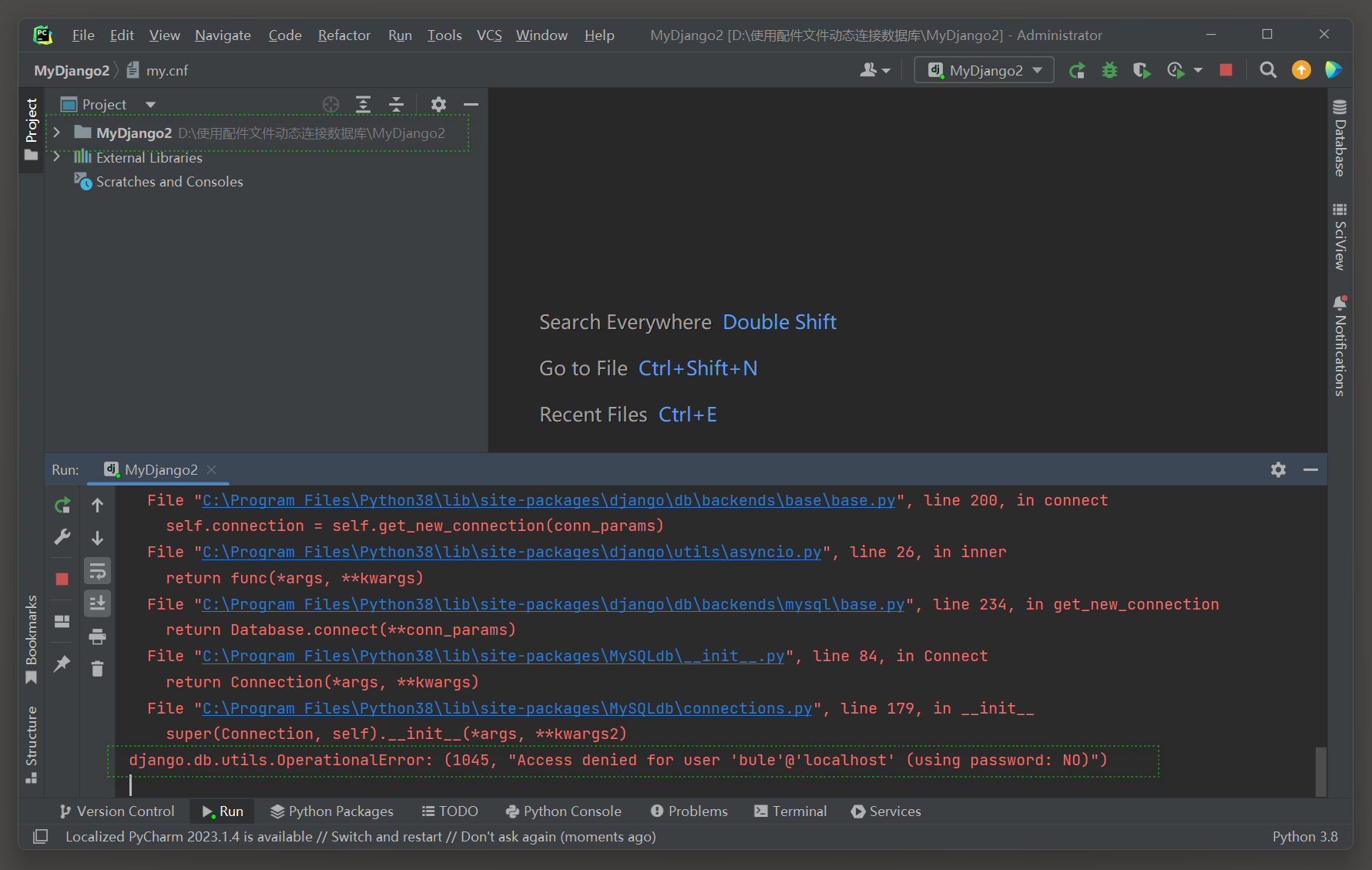Toggle the Project tool window side tab

pyautogui.click(x=32, y=129)
